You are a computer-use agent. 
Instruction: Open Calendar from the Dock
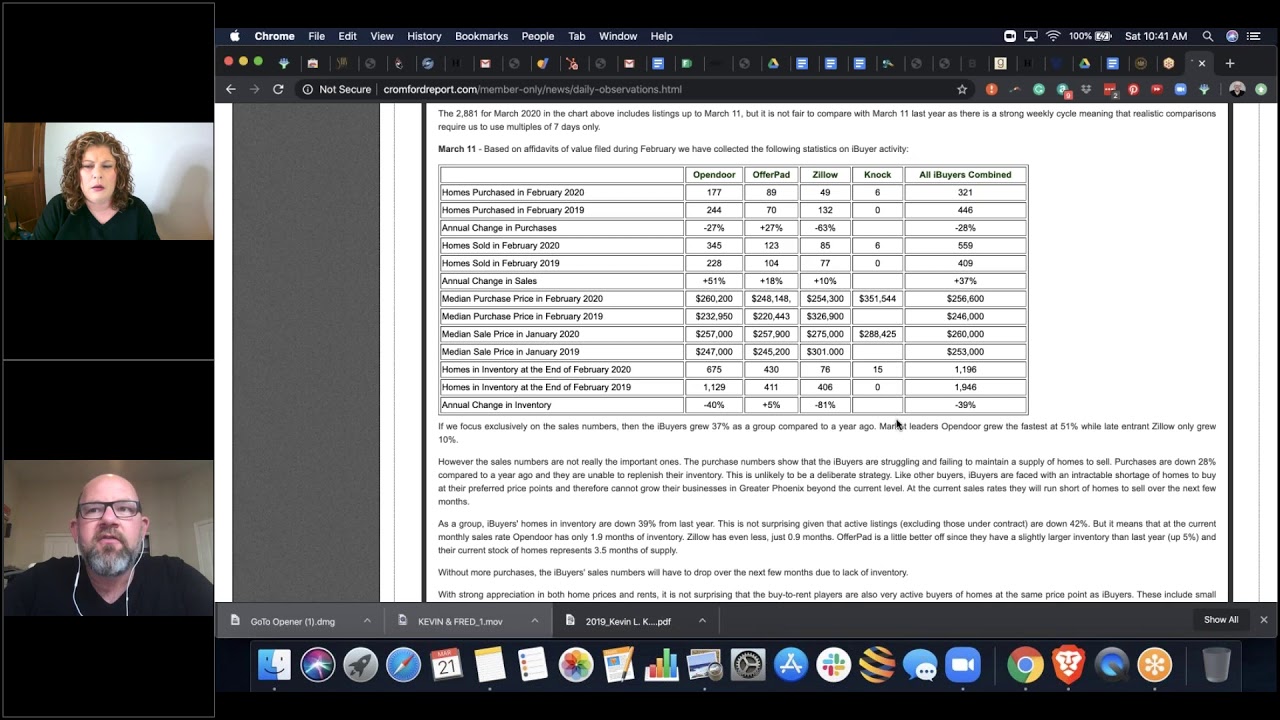446,665
